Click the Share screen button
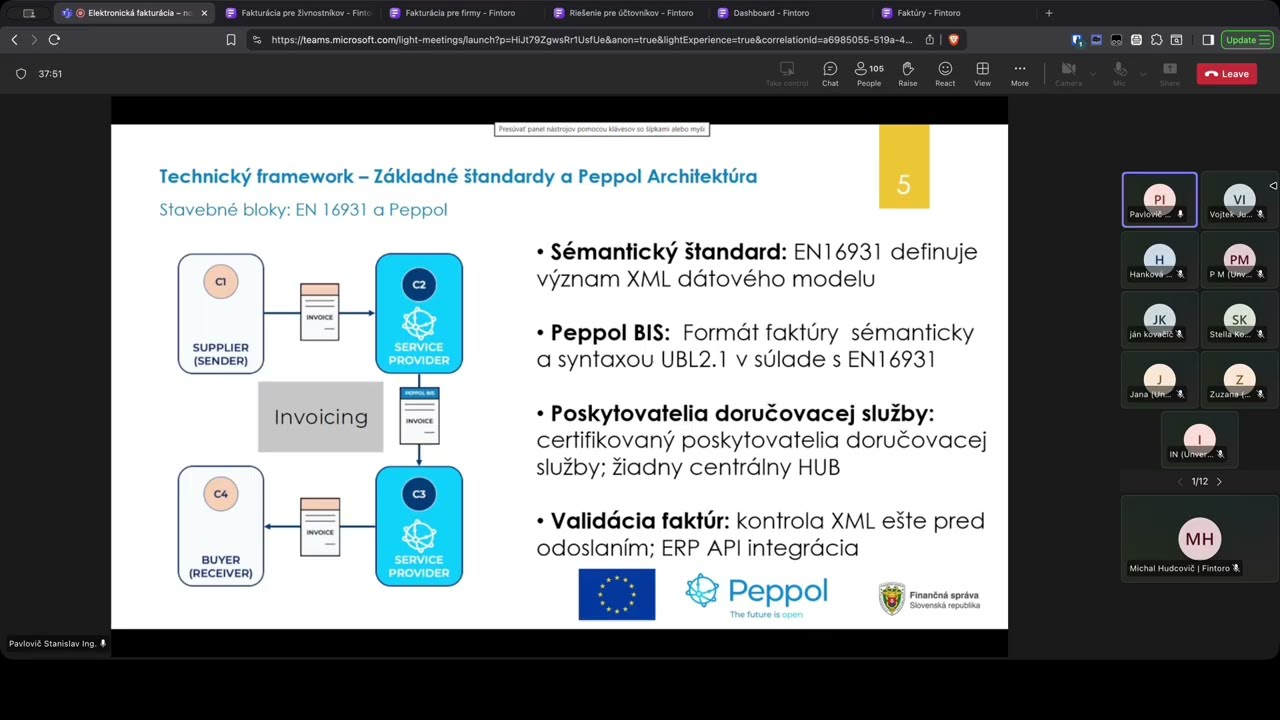1280x720 pixels. click(1169, 74)
